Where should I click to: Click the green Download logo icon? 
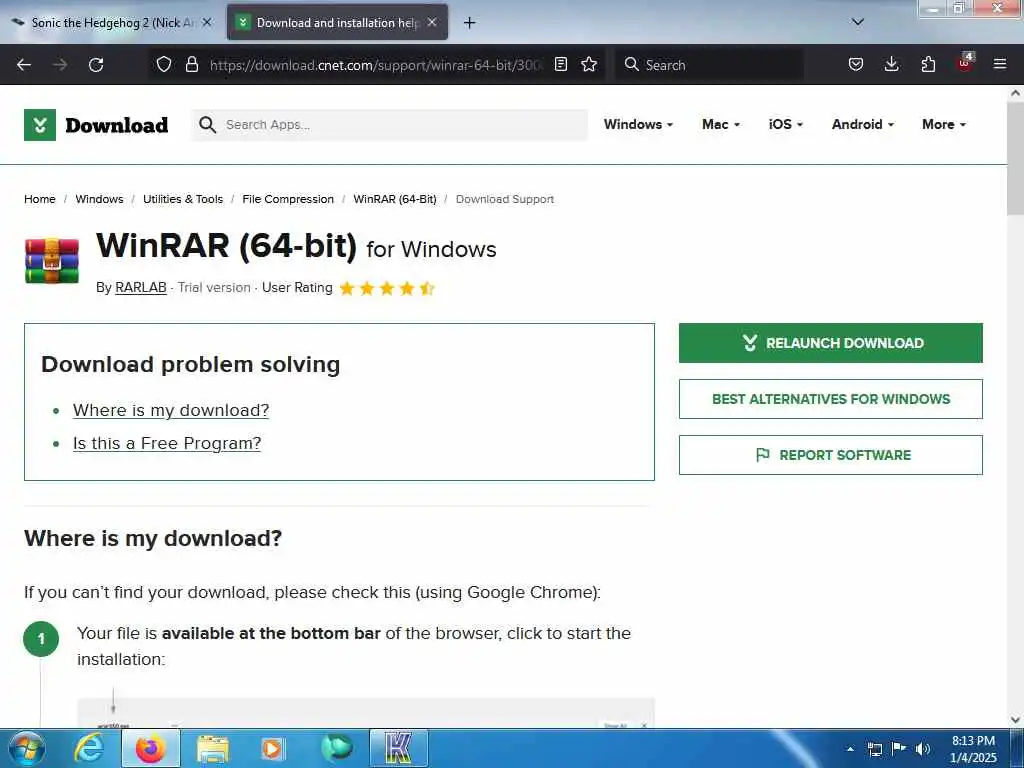click(x=40, y=125)
